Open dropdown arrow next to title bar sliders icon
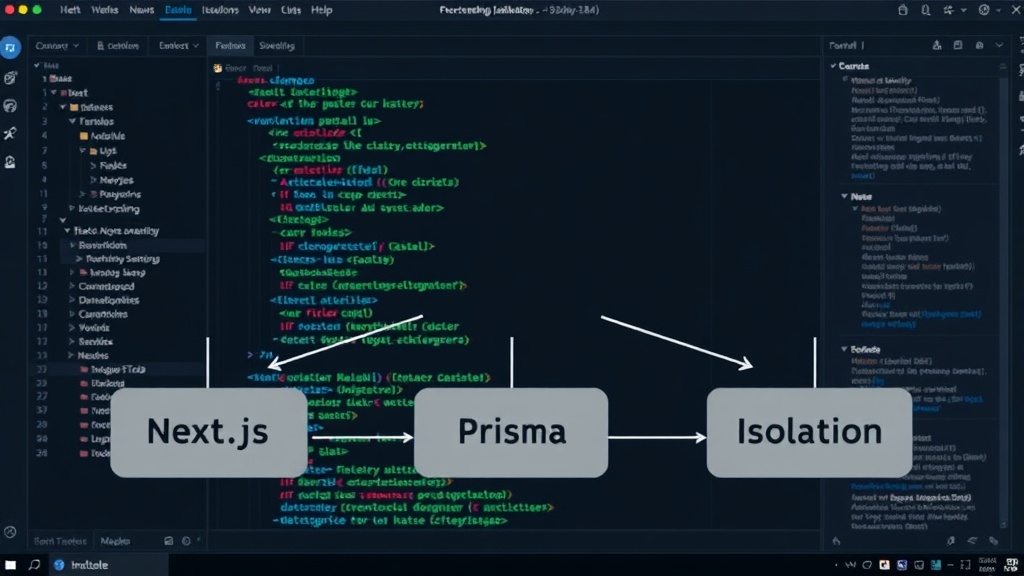1024x576 pixels. [x=963, y=10]
